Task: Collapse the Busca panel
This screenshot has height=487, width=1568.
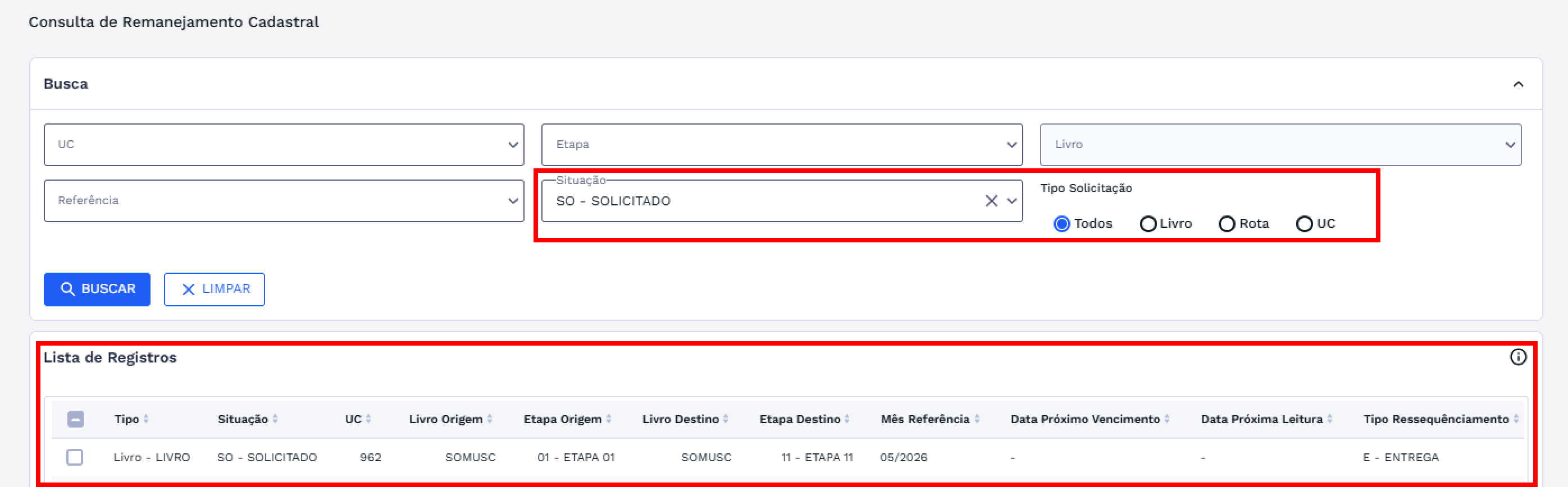Action: coord(1518,84)
